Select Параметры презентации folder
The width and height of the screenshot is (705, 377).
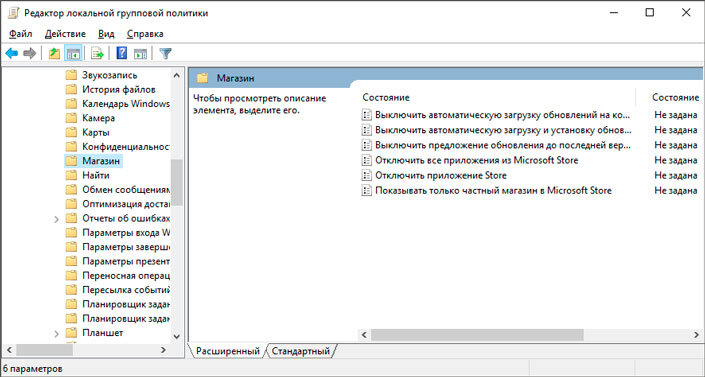click(x=126, y=261)
